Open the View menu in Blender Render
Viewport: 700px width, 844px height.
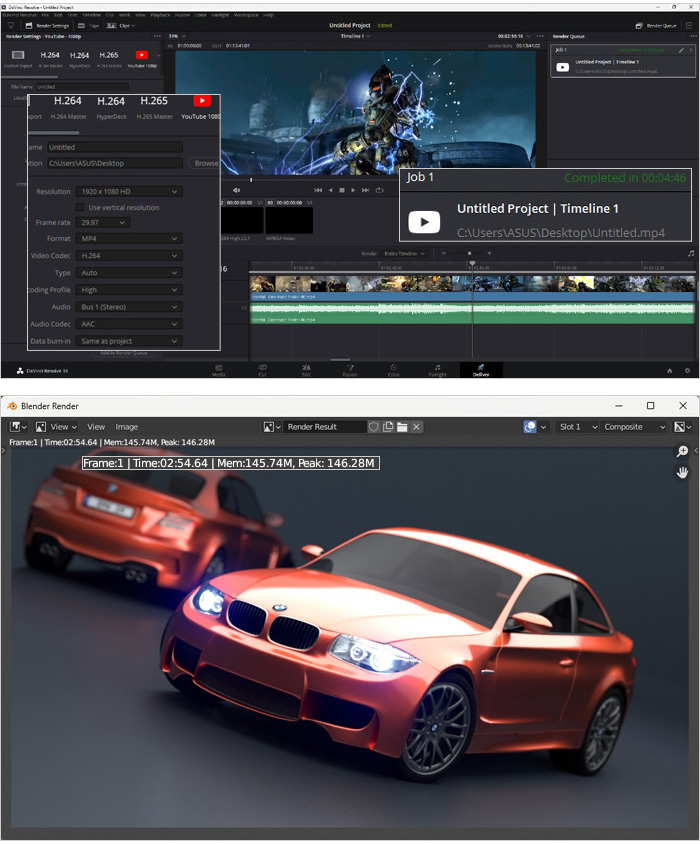96,427
